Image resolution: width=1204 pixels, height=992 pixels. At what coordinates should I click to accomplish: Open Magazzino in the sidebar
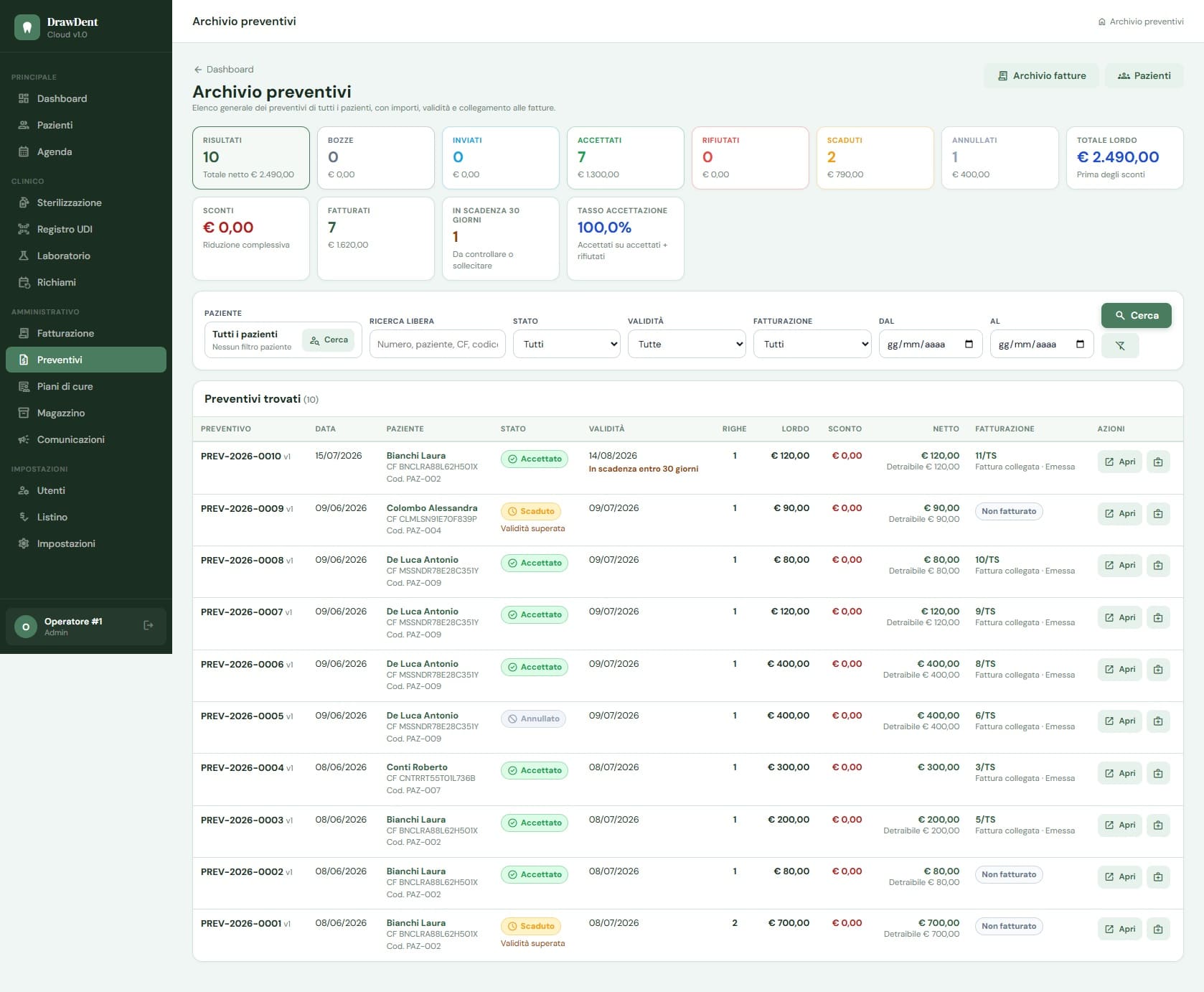86,413
